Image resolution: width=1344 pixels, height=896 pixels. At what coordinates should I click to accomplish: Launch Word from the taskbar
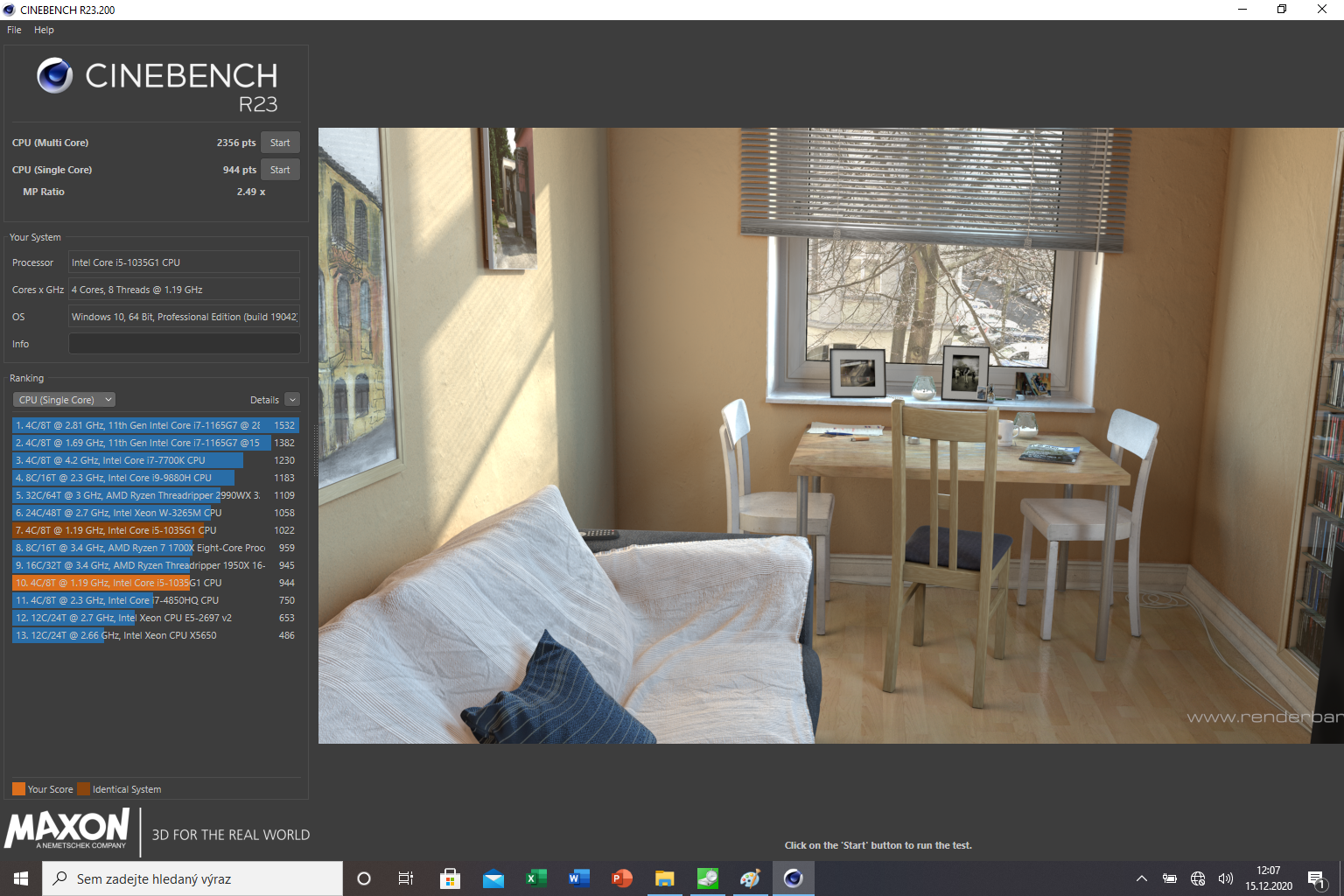point(578,878)
